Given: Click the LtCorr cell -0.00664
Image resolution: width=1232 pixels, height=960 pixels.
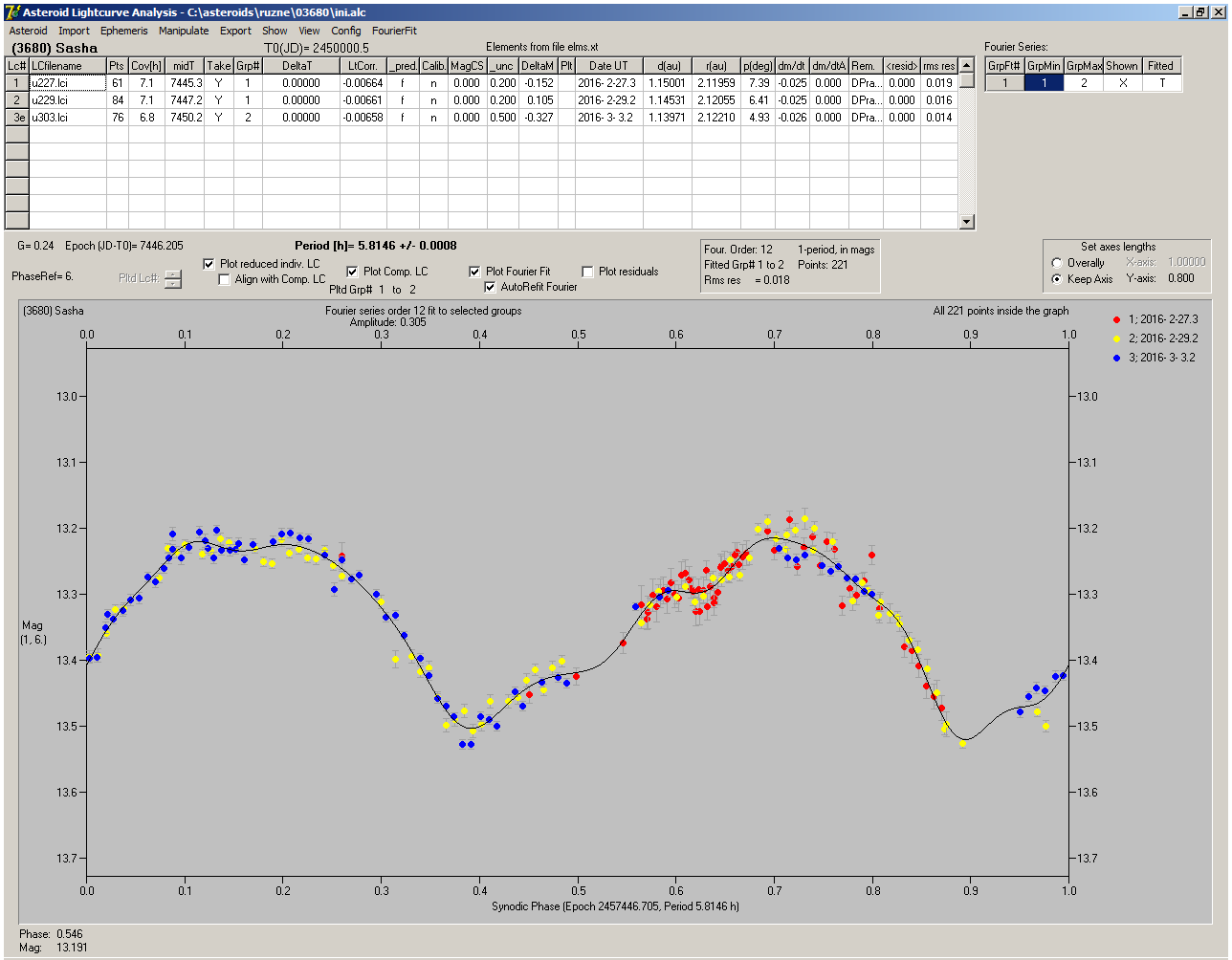Looking at the screenshot, I should (x=363, y=83).
